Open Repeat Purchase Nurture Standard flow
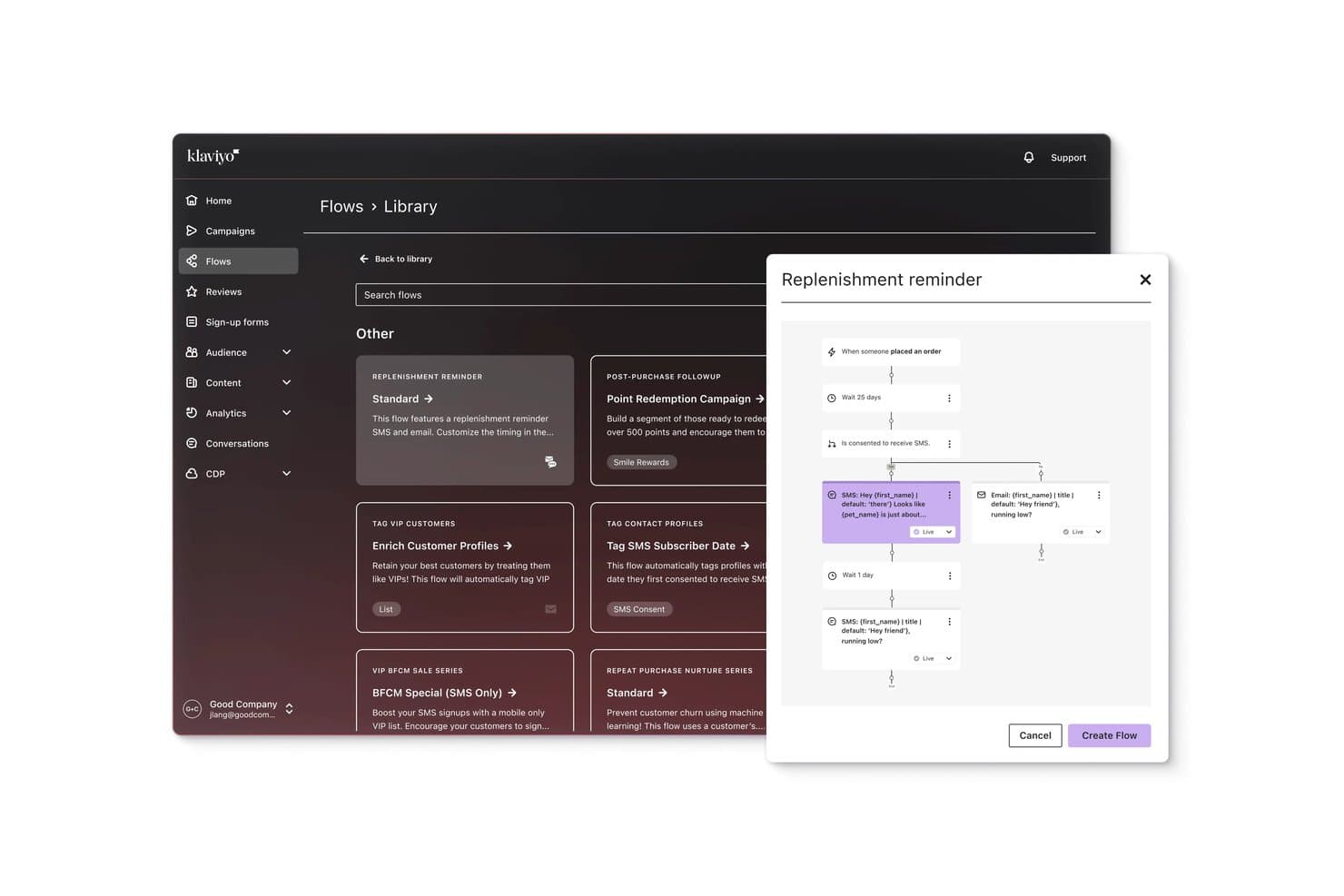 coord(637,693)
